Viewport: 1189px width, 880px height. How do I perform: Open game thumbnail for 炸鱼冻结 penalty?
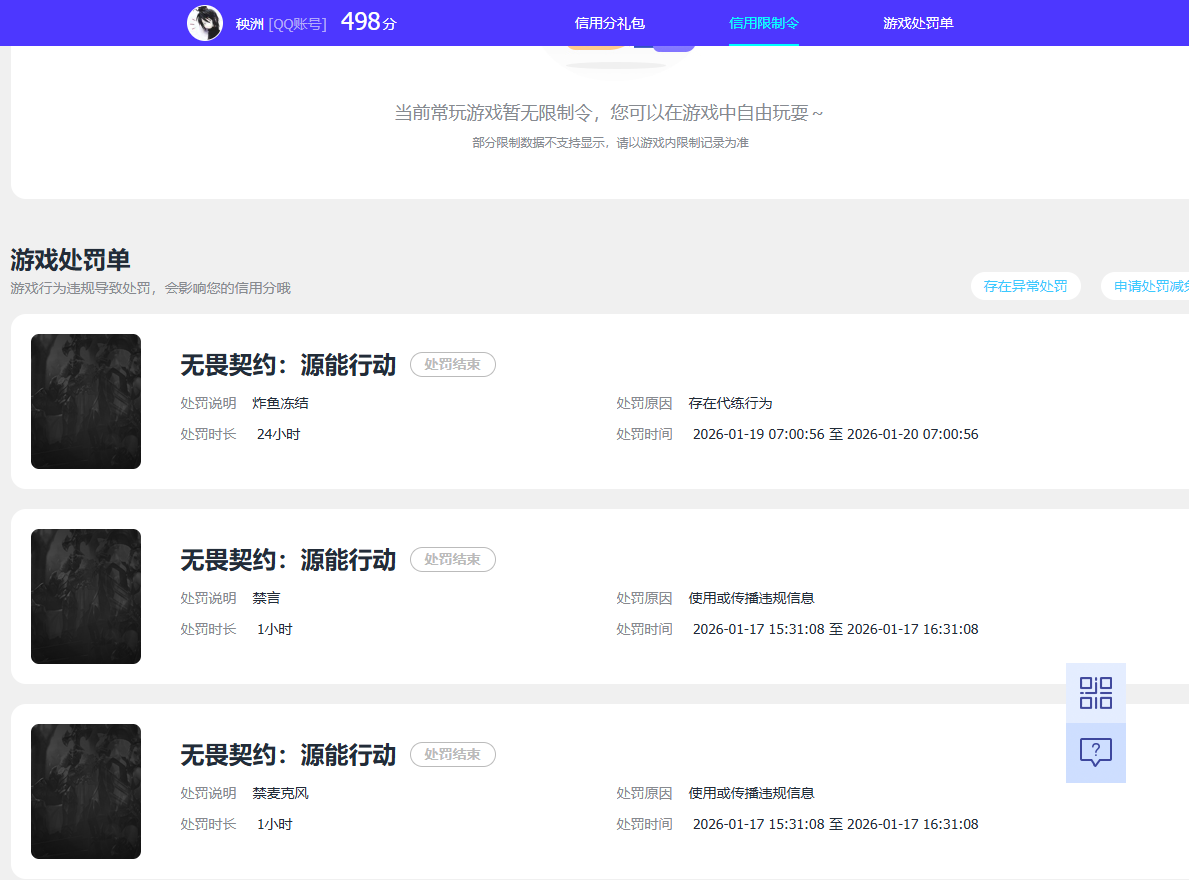(86, 401)
